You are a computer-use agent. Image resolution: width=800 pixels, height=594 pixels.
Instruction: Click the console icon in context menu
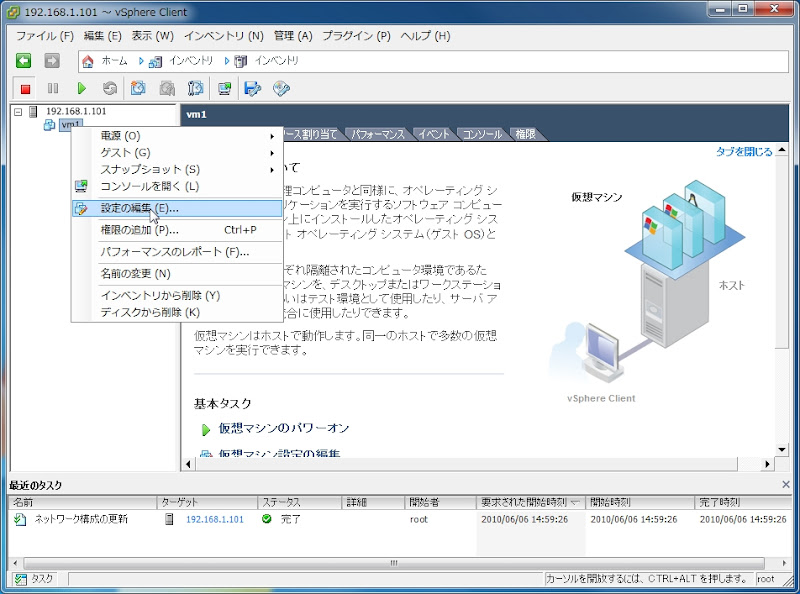click(81, 186)
